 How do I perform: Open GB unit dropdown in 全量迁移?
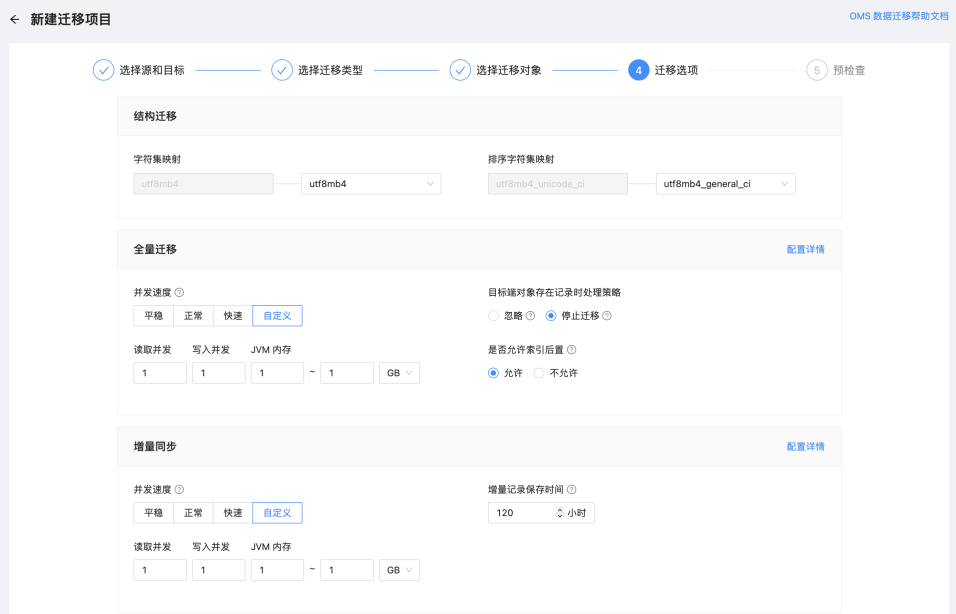point(399,373)
